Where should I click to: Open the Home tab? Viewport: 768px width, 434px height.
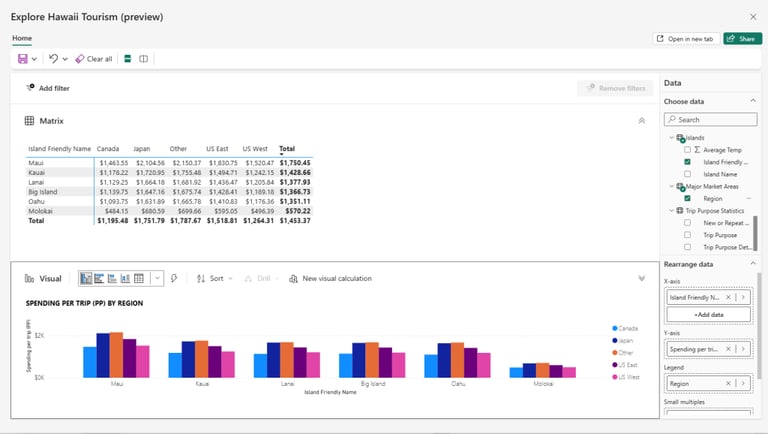[22, 38]
